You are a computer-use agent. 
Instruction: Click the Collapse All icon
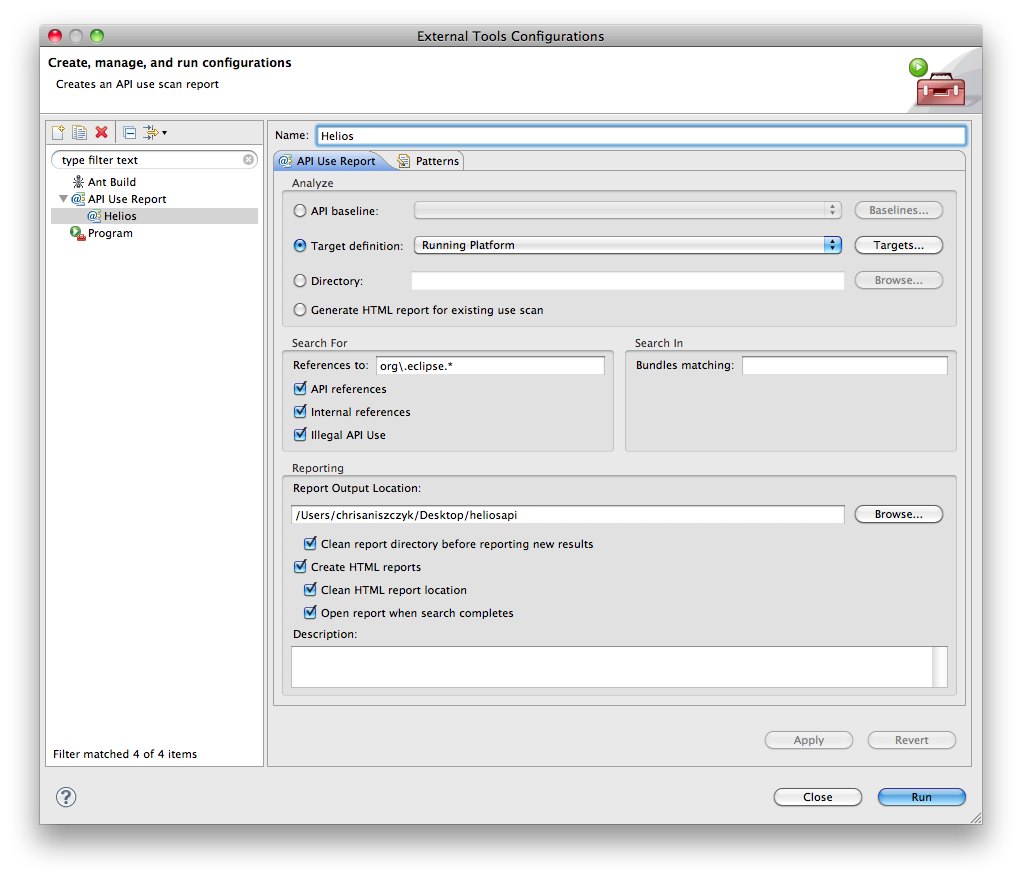point(130,133)
